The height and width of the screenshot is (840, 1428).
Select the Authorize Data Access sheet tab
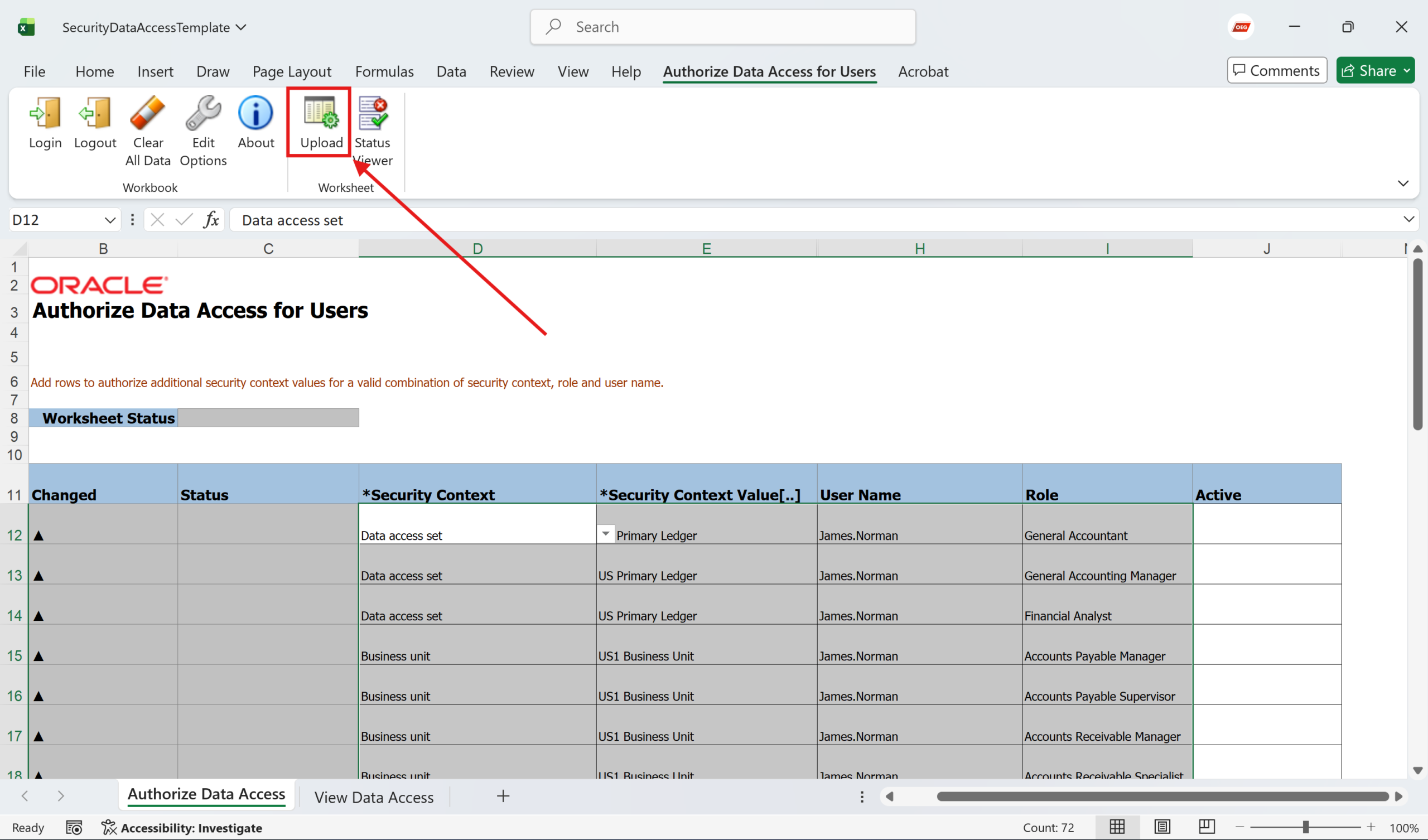tap(206, 795)
